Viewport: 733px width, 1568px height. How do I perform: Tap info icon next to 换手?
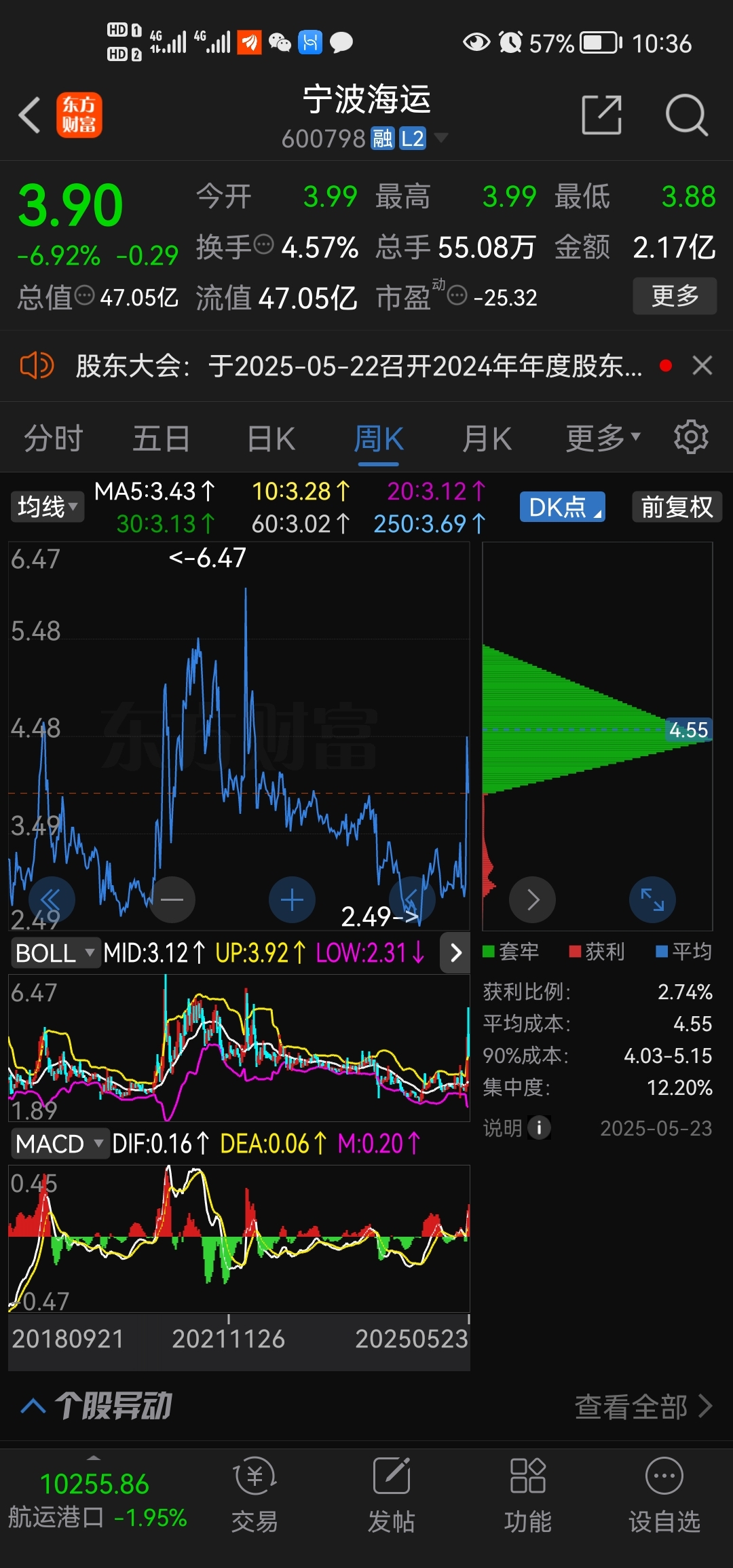263,243
